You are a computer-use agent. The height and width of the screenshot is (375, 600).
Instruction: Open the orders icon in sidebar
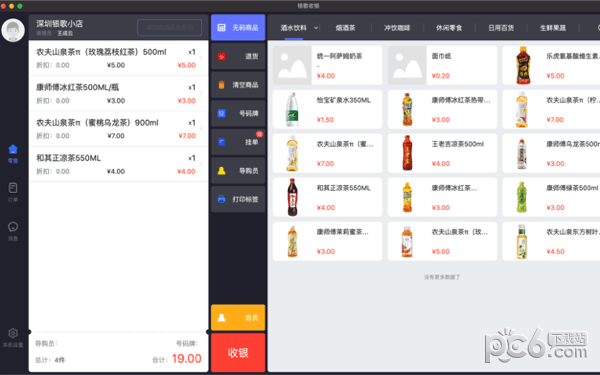(x=13, y=188)
